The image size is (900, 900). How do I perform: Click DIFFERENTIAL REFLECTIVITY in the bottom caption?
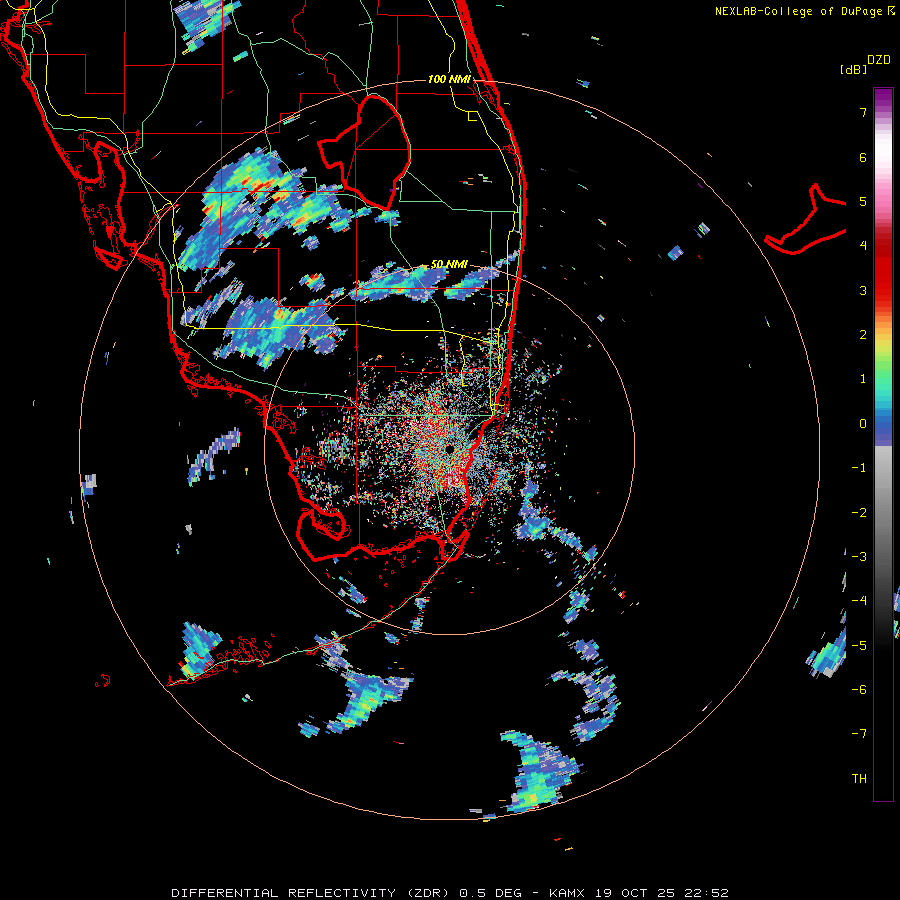pyautogui.click(x=284, y=893)
